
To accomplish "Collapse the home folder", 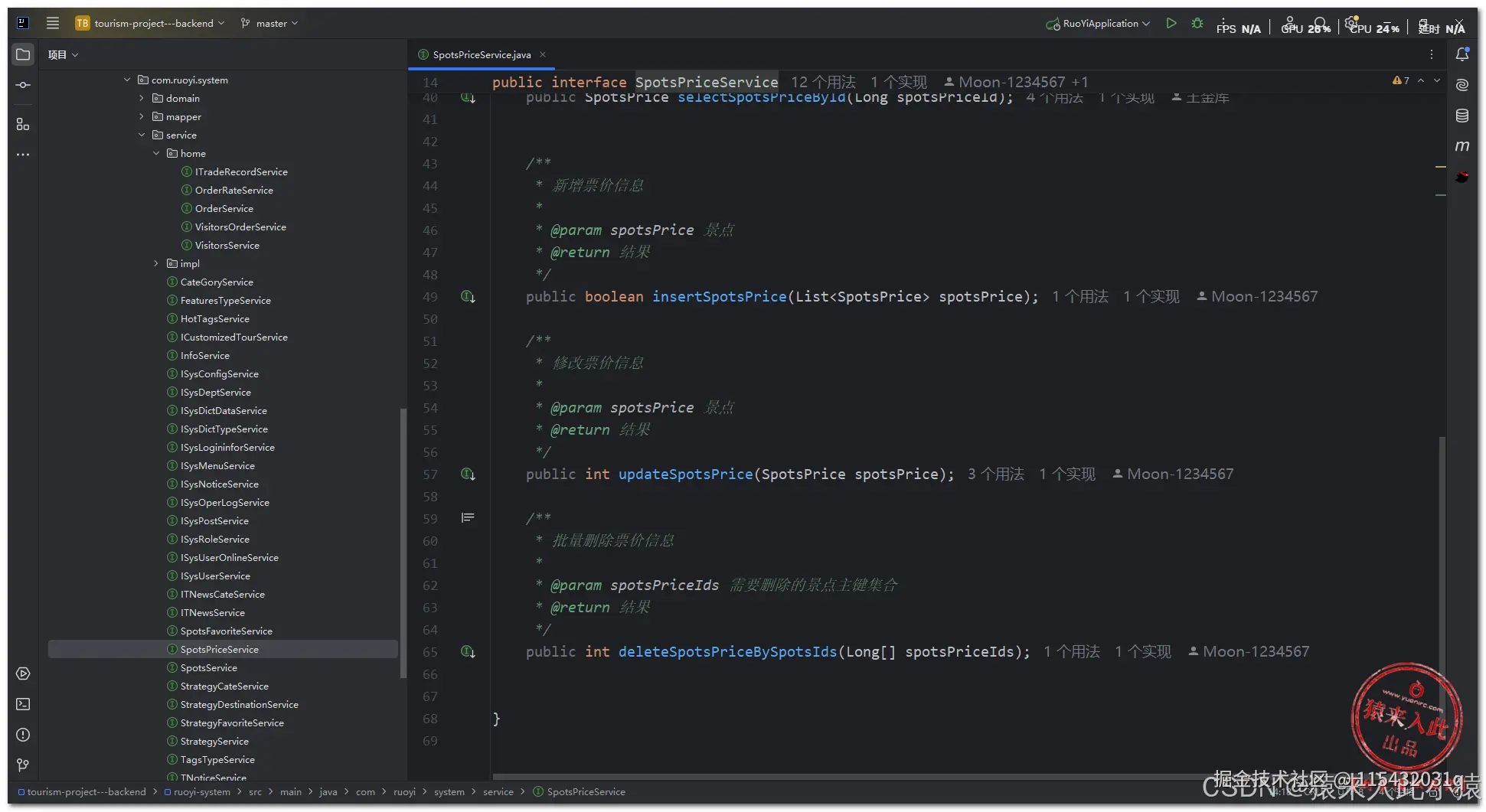I will [156, 153].
